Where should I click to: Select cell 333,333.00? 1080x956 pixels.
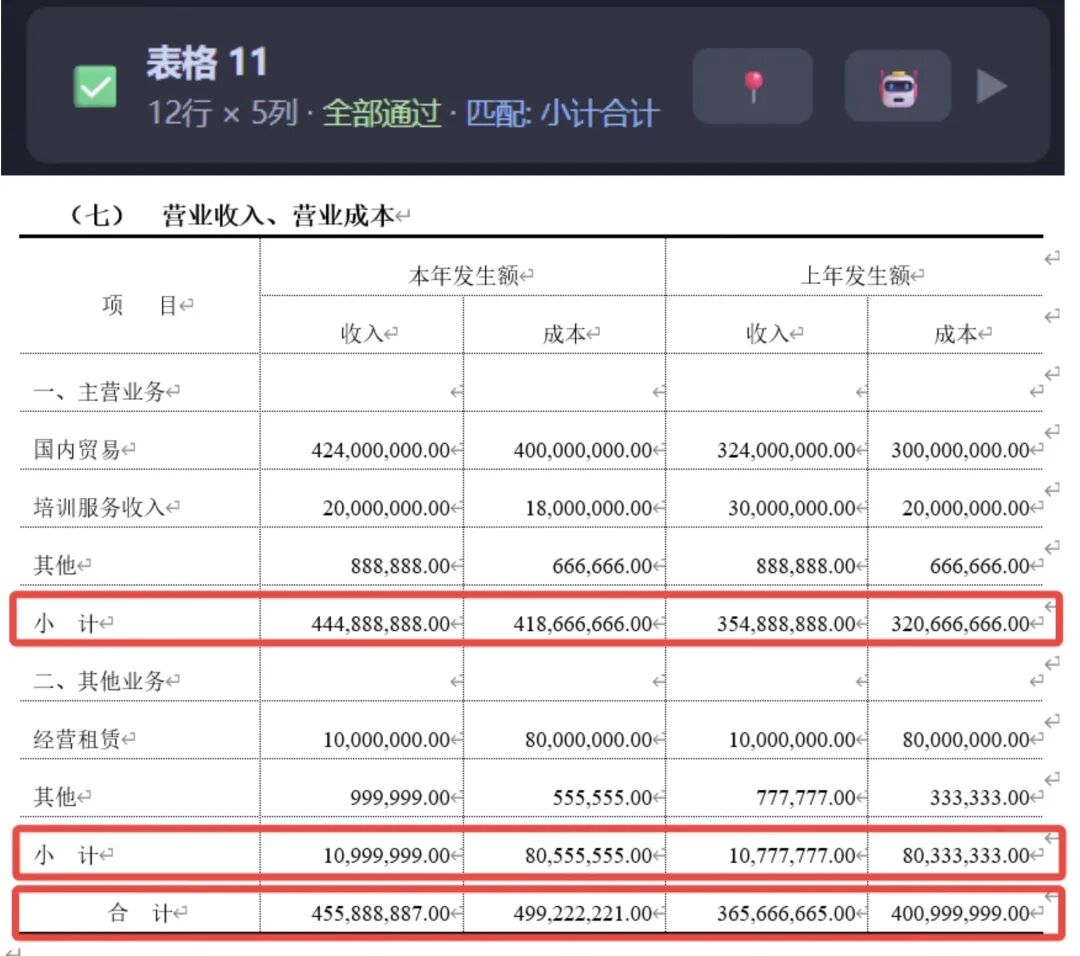979,798
